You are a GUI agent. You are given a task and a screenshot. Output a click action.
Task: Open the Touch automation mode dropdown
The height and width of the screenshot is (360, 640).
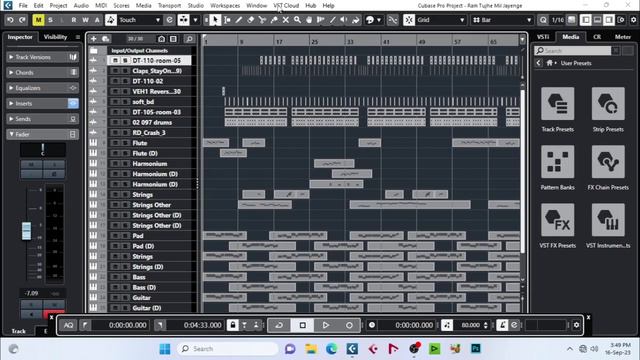pyautogui.click(x=139, y=20)
